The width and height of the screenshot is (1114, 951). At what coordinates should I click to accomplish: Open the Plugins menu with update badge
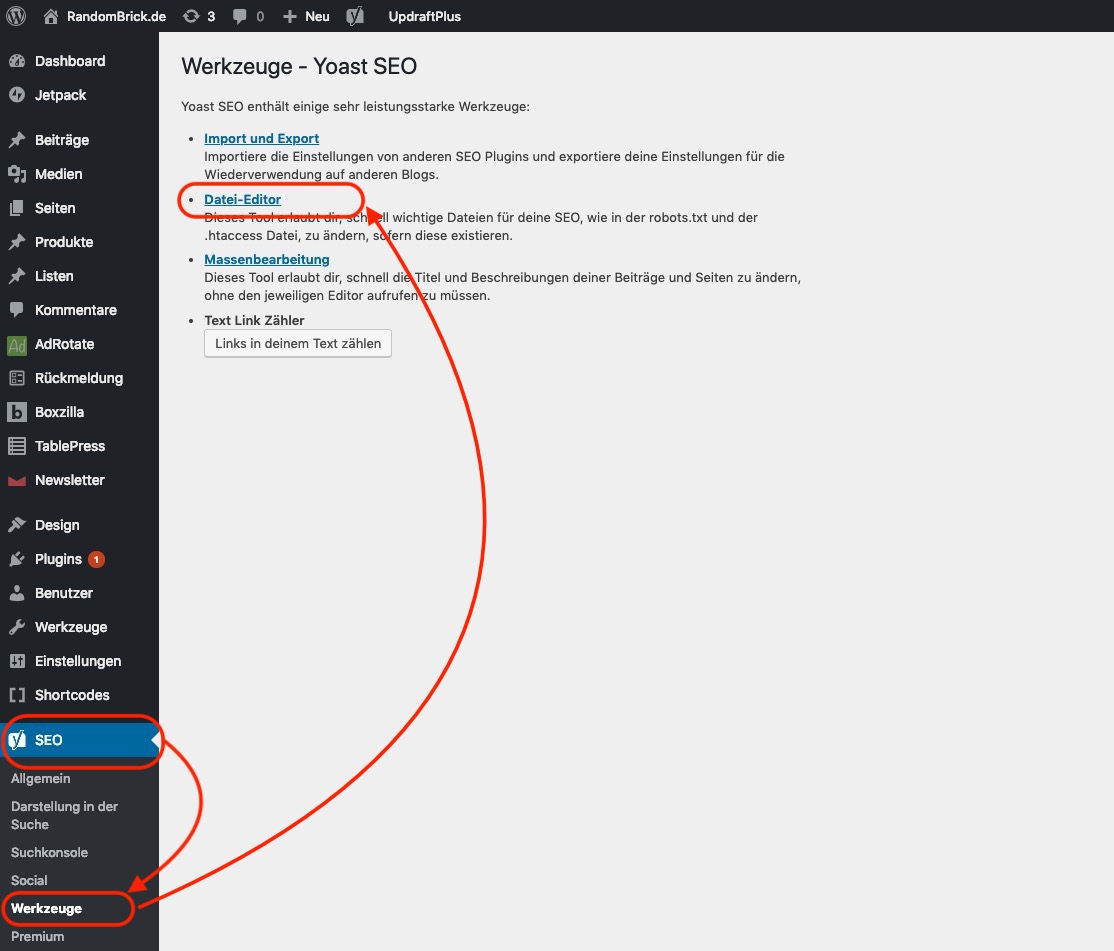click(x=58, y=559)
